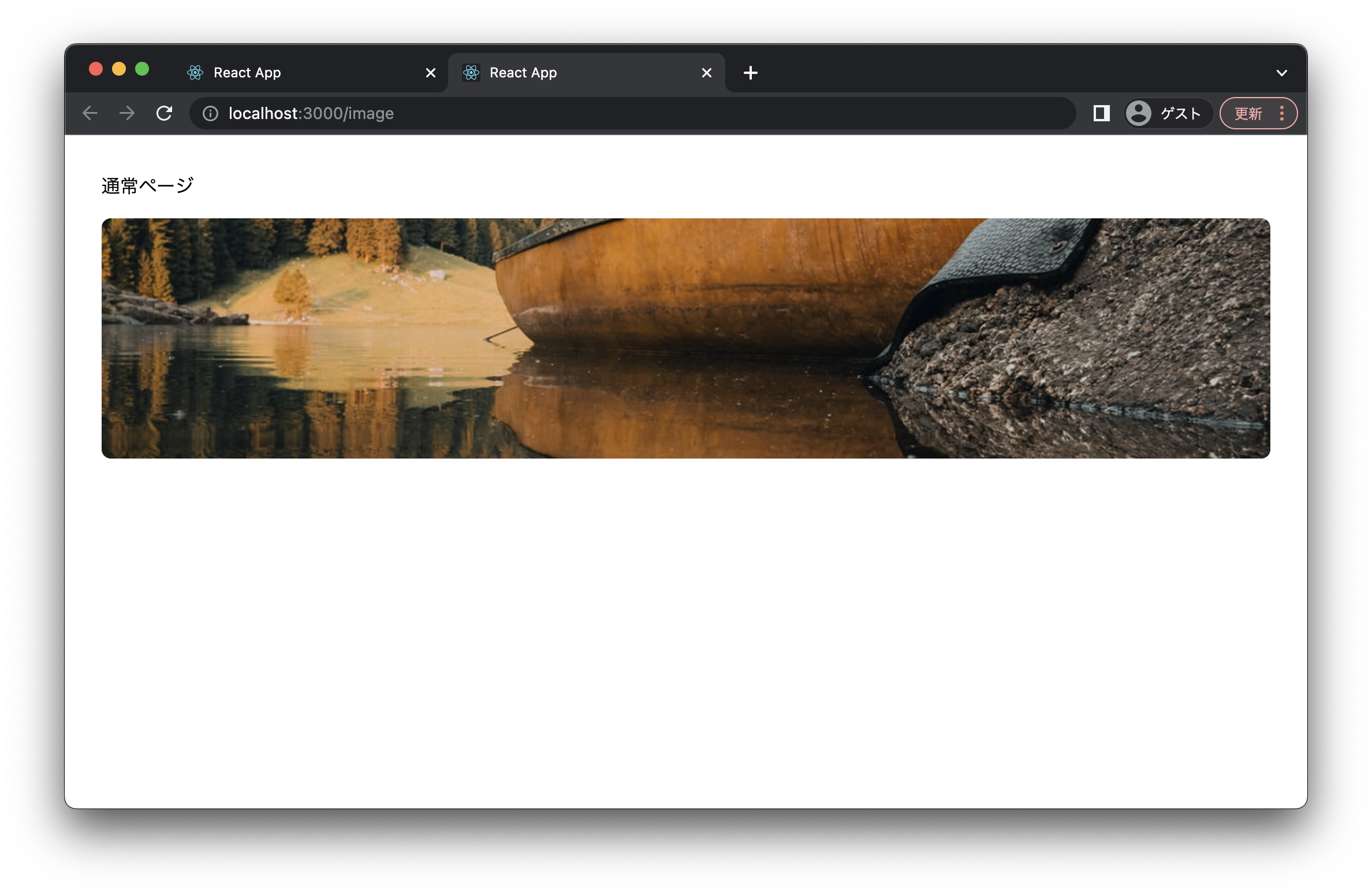Close the window with red button

coord(96,69)
